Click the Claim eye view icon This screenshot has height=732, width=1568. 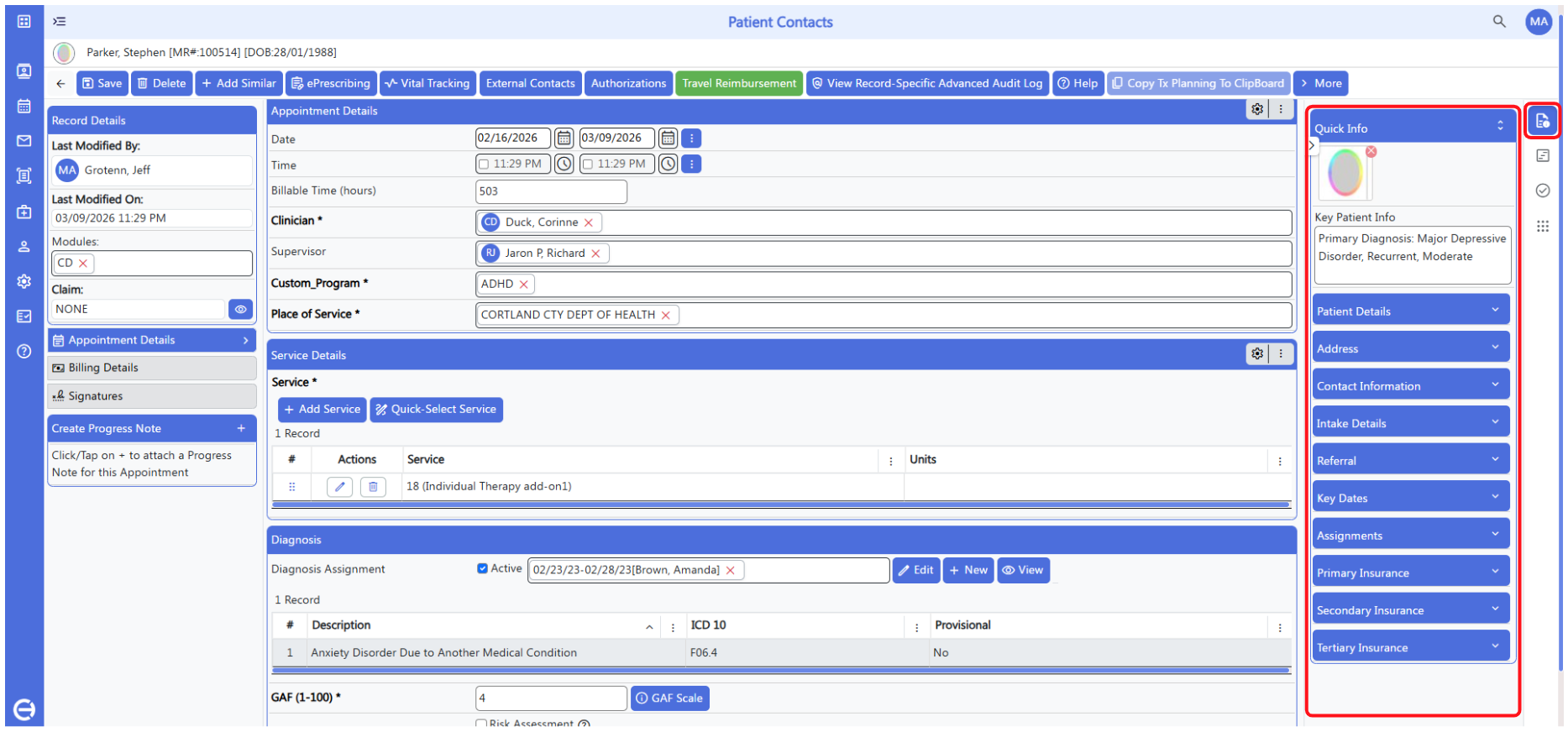tap(240, 309)
